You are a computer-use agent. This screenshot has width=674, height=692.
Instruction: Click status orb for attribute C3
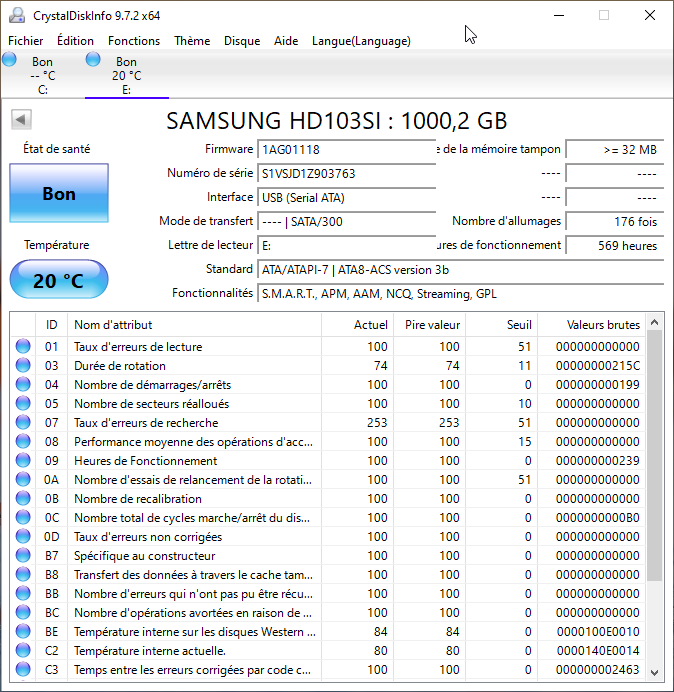pos(23,669)
